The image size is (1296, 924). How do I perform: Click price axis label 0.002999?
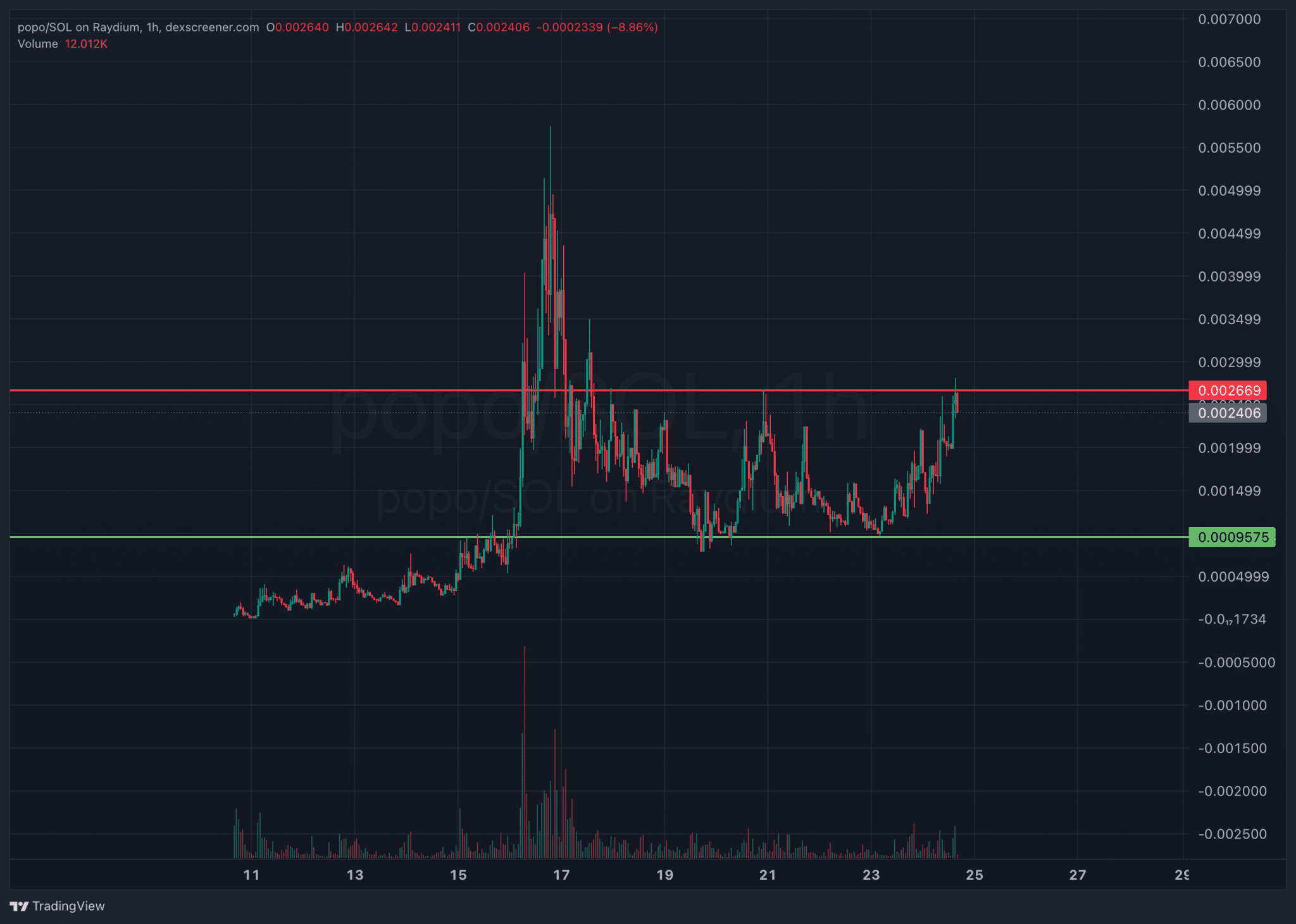tap(1230, 363)
